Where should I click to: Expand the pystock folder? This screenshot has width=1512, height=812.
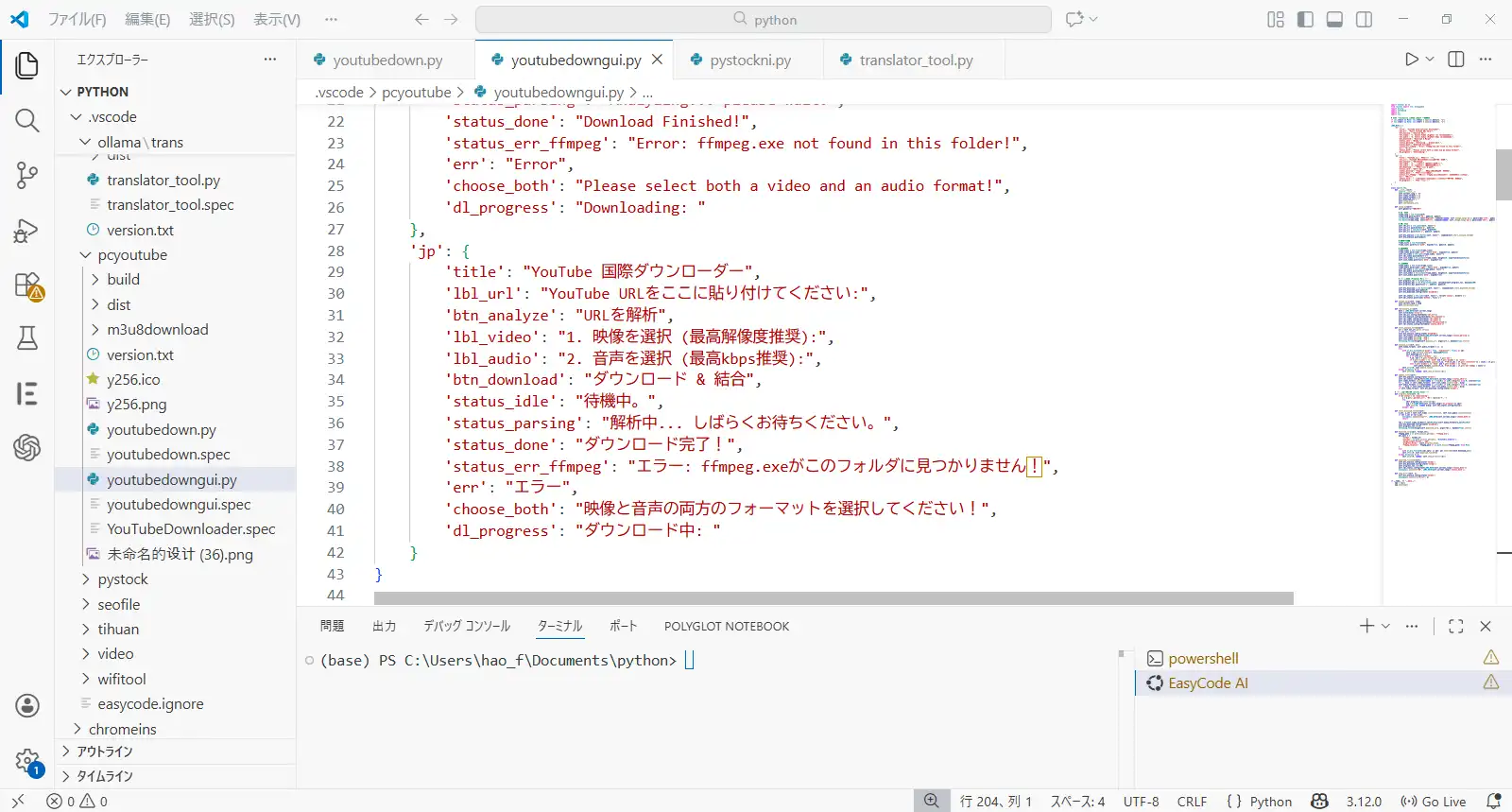pos(123,579)
